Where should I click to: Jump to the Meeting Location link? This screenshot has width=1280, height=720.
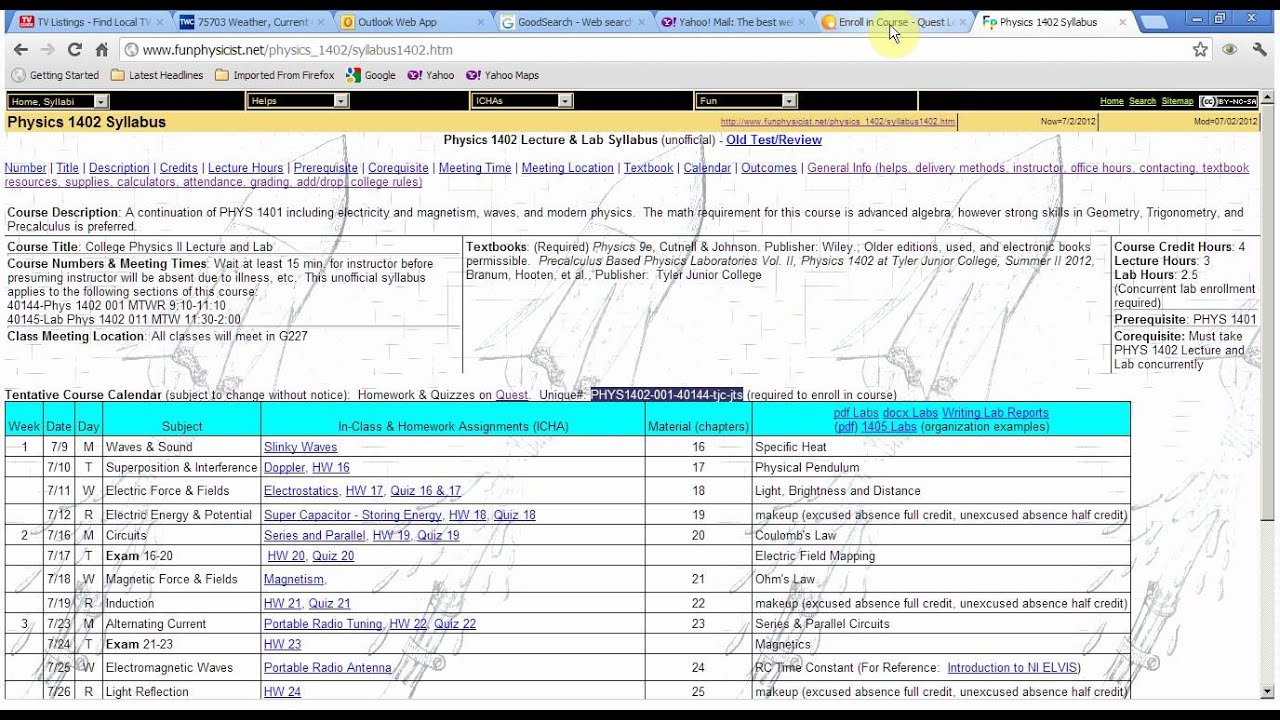(x=567, y=168)
